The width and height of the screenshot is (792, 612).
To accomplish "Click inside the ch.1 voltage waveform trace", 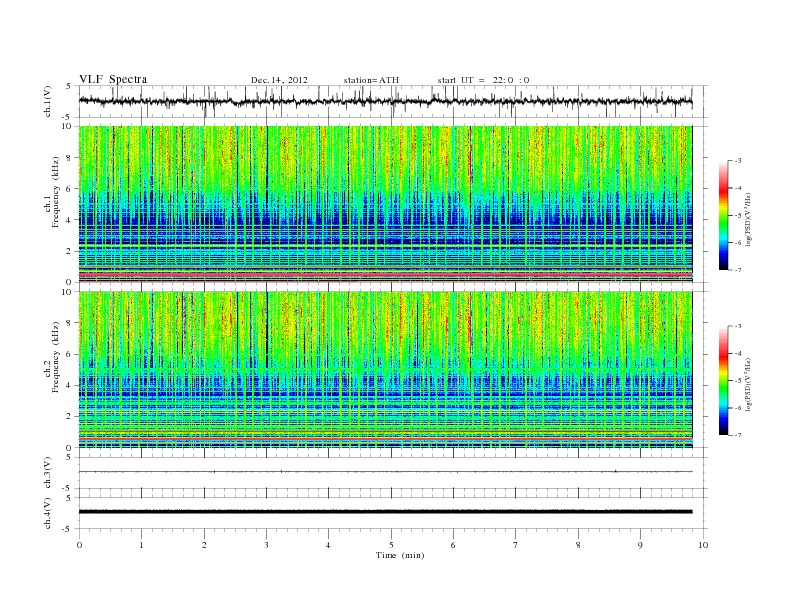I will click(x=385, y=101).
